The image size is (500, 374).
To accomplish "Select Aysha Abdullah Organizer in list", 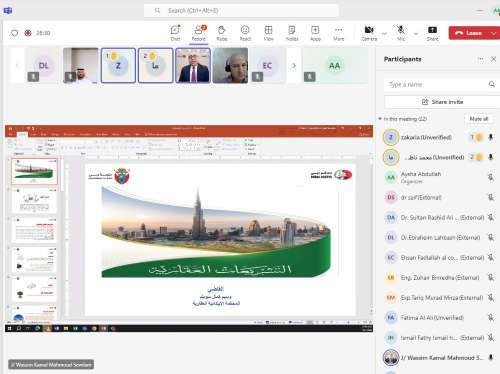I will coord(439,177).
